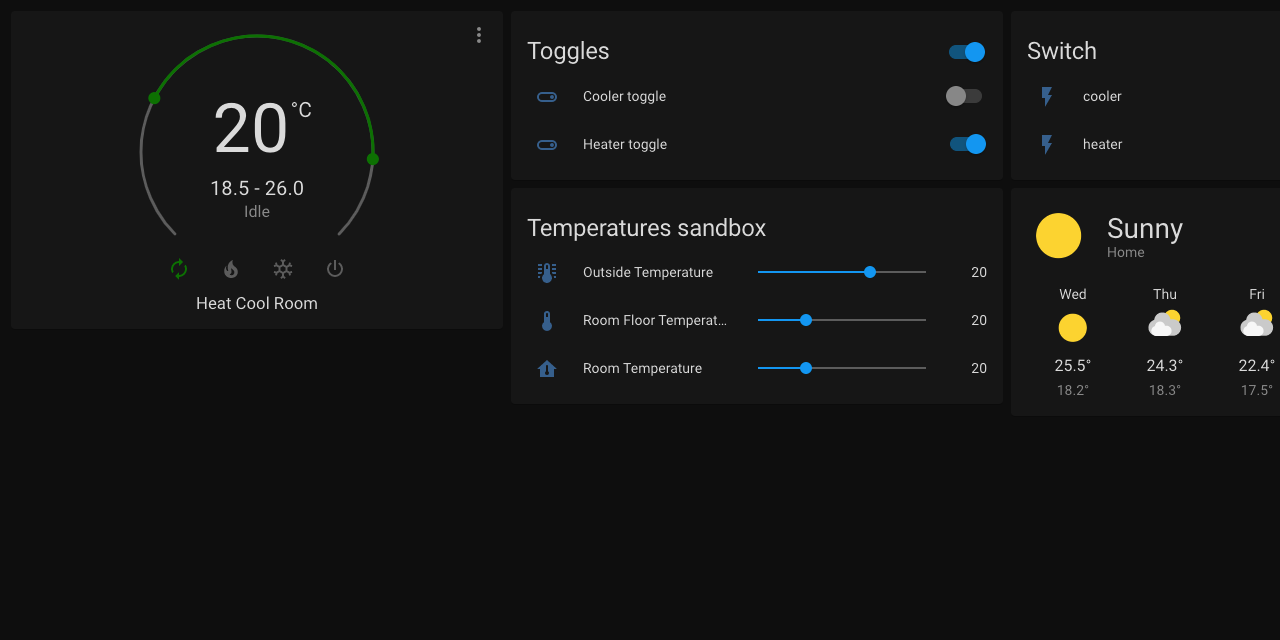Click the Room Temperature slider handle

click(806, 368)
